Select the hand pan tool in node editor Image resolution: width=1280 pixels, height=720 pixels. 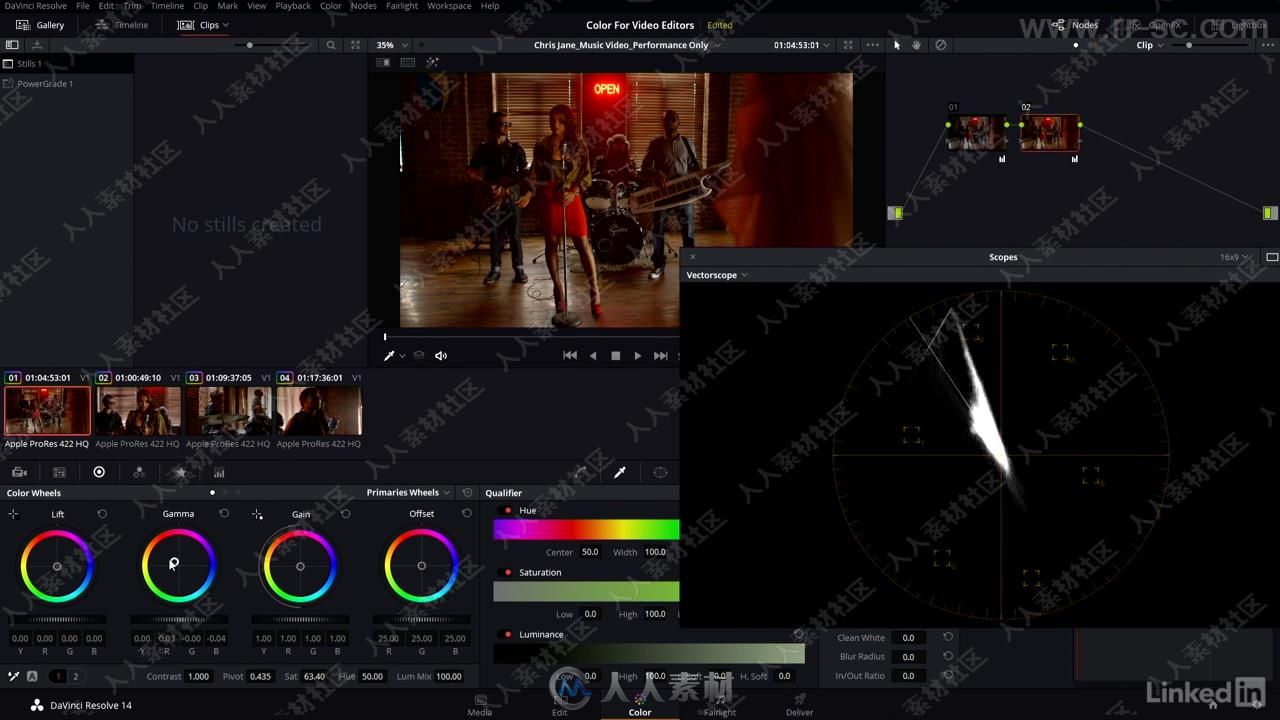coord(916,45)
